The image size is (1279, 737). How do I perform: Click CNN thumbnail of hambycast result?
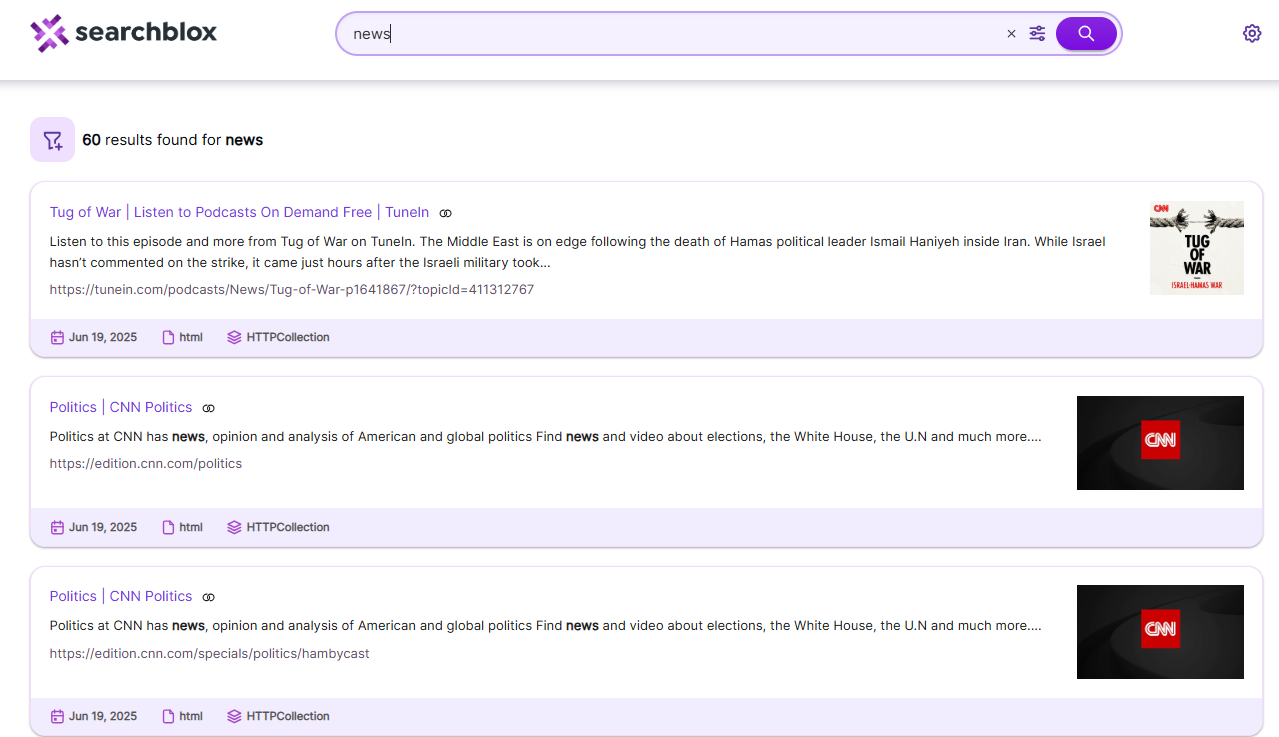coord(1160,632)
